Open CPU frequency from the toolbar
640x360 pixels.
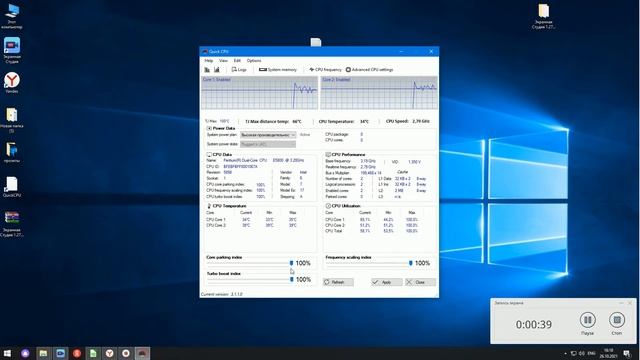coord(325,70)
